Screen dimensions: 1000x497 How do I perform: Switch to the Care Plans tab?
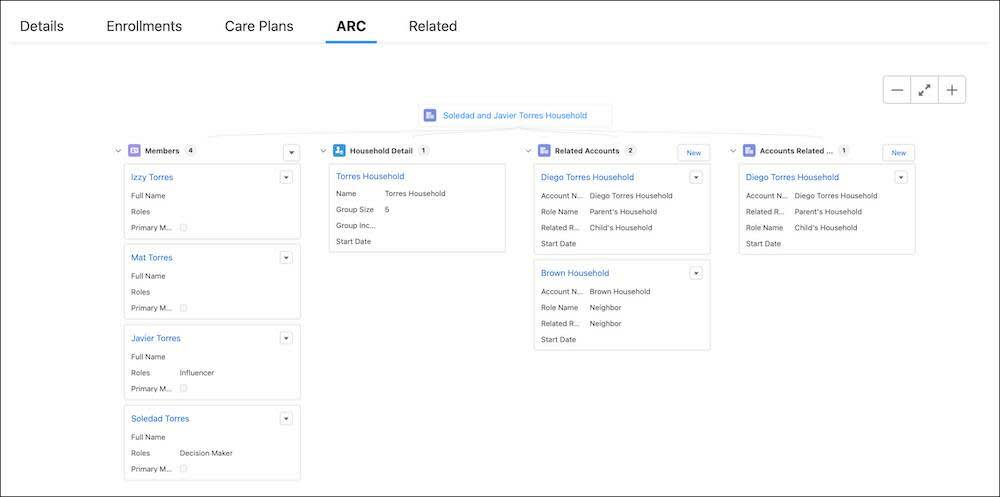click(x=259, y=26)
